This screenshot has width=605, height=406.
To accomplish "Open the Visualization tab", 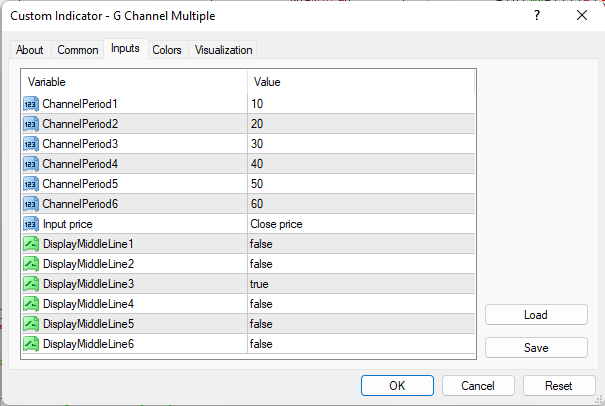I will pyautogui.click(x=224, y=50).
